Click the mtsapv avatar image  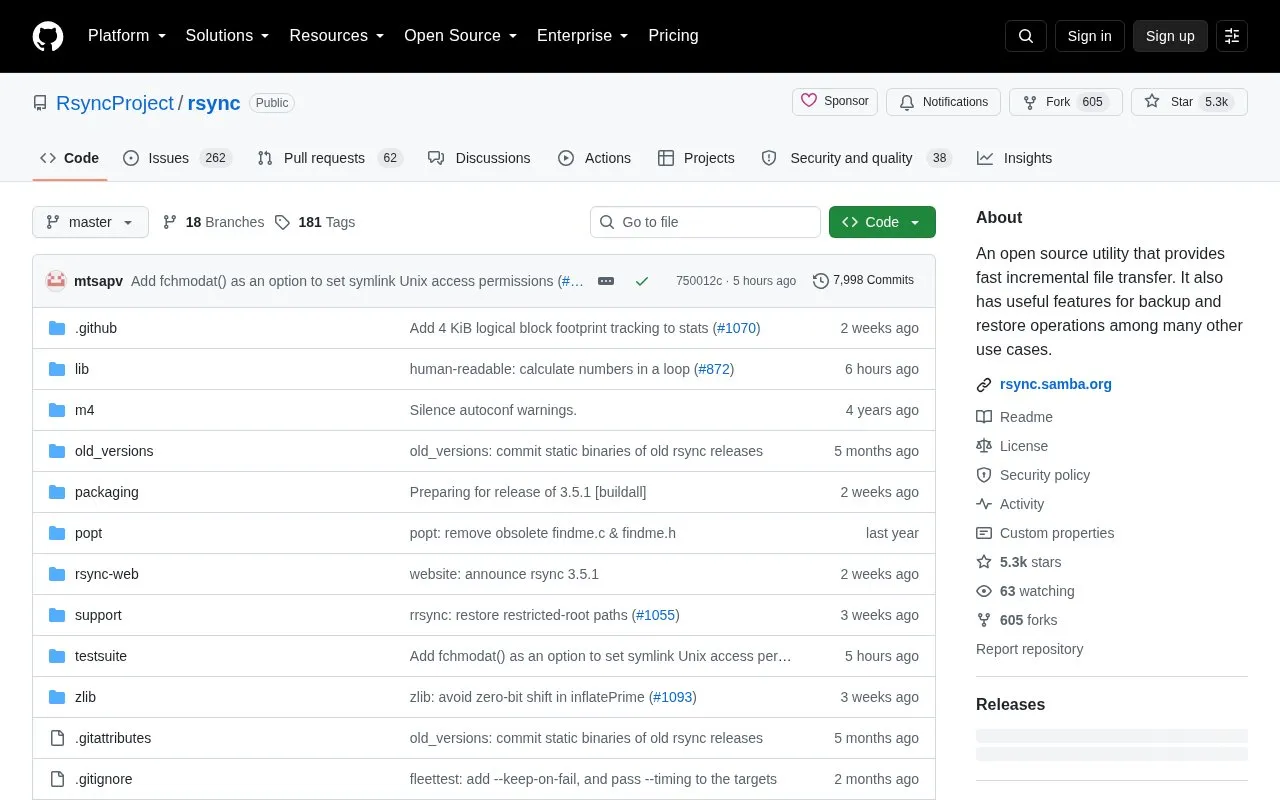point(56,281)
